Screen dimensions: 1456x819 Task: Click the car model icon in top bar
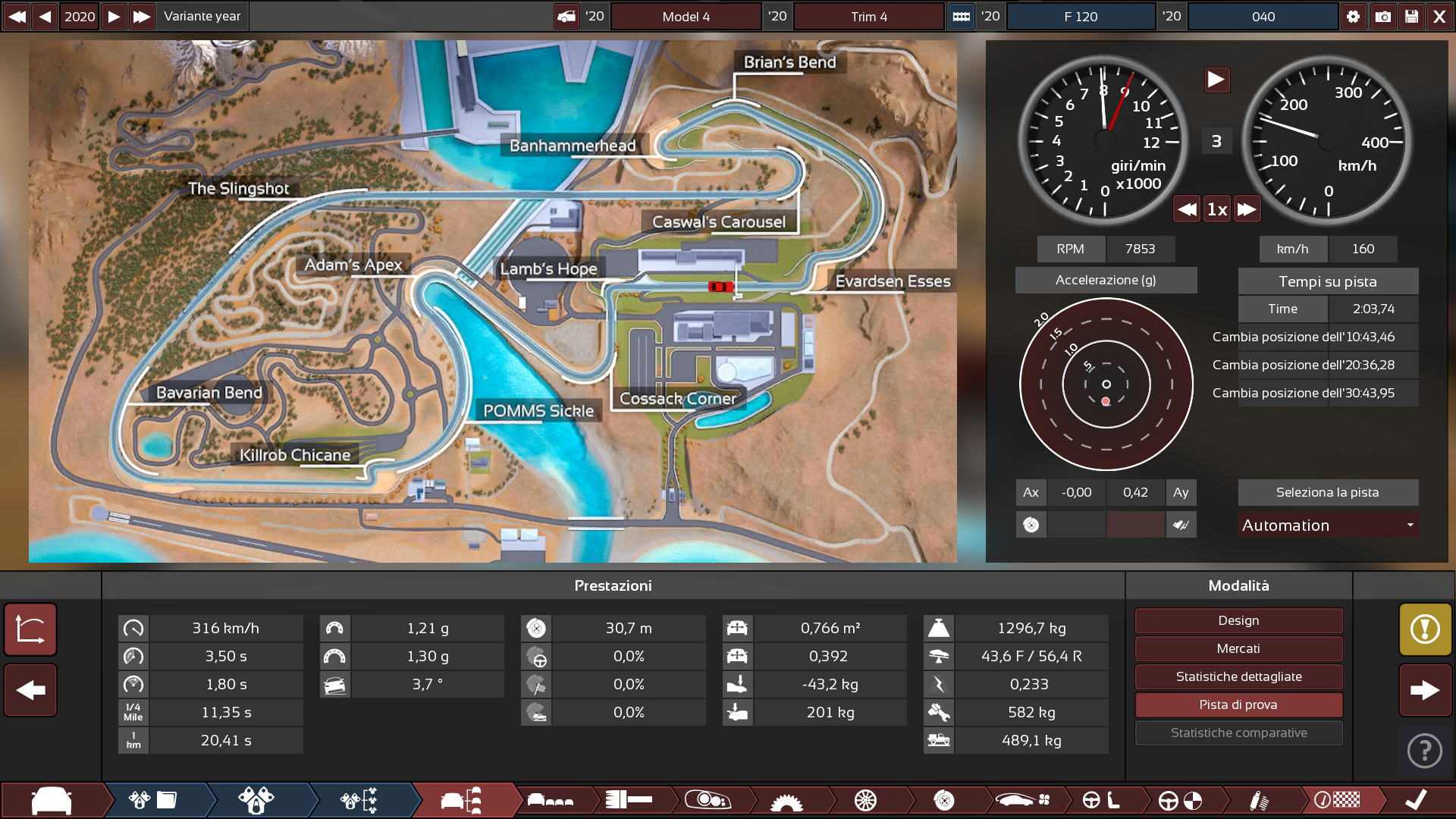point(566,16)
